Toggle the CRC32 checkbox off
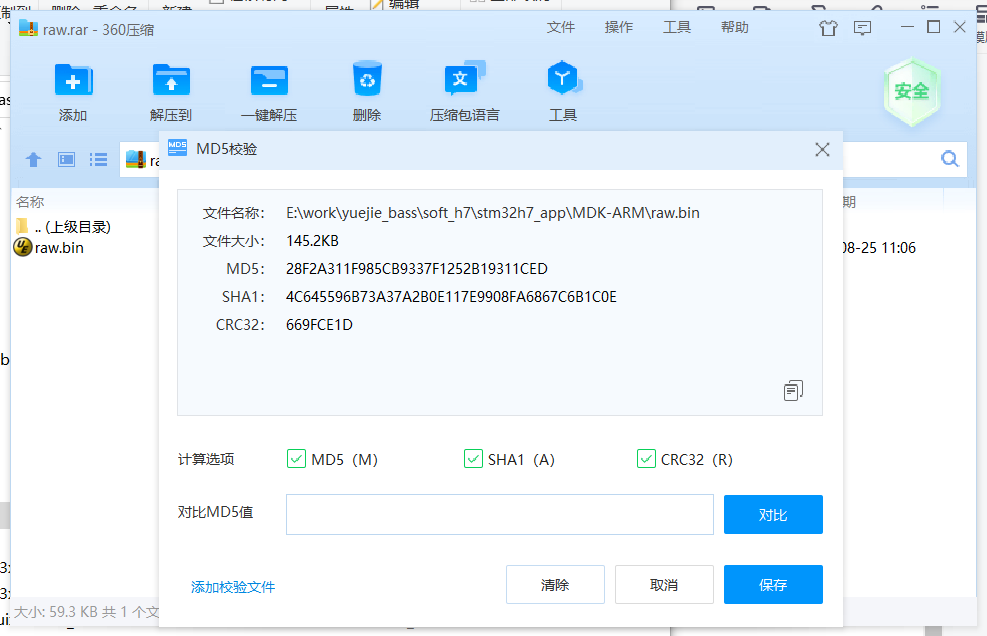The image size is (987, 636). coord(646,459)
